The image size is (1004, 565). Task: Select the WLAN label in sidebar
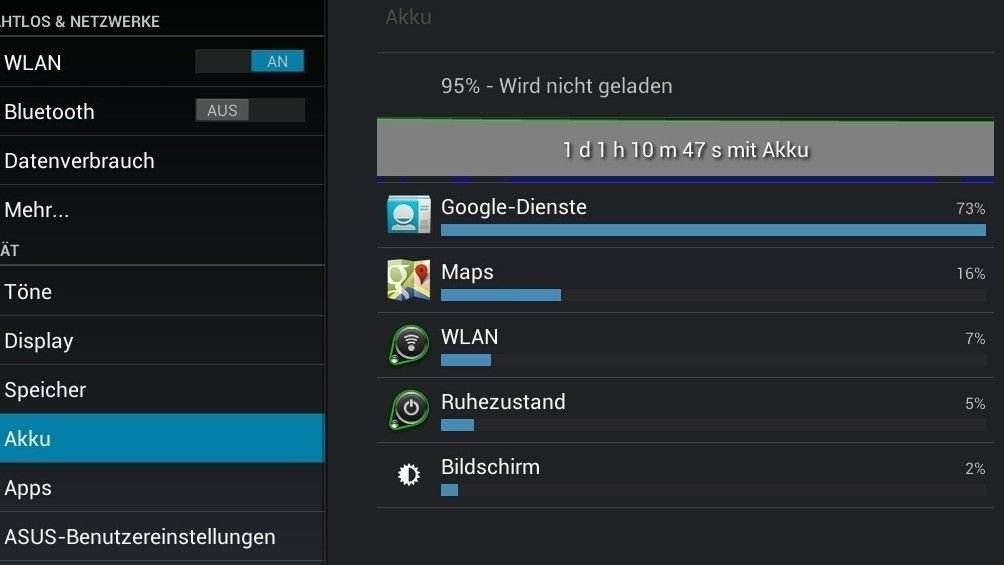point(33,63)
